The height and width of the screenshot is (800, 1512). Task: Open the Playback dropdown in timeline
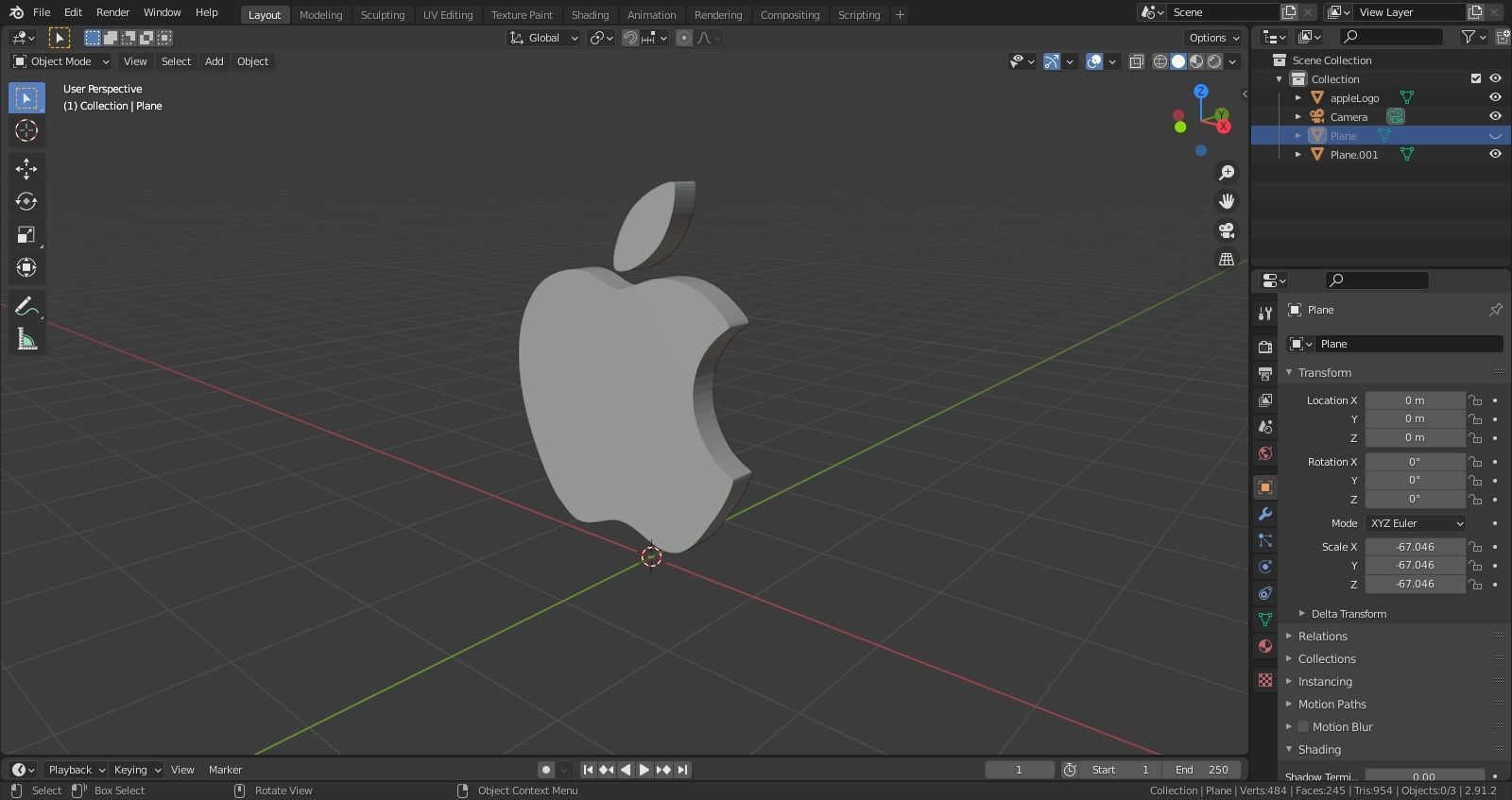(x=77, y=770)
